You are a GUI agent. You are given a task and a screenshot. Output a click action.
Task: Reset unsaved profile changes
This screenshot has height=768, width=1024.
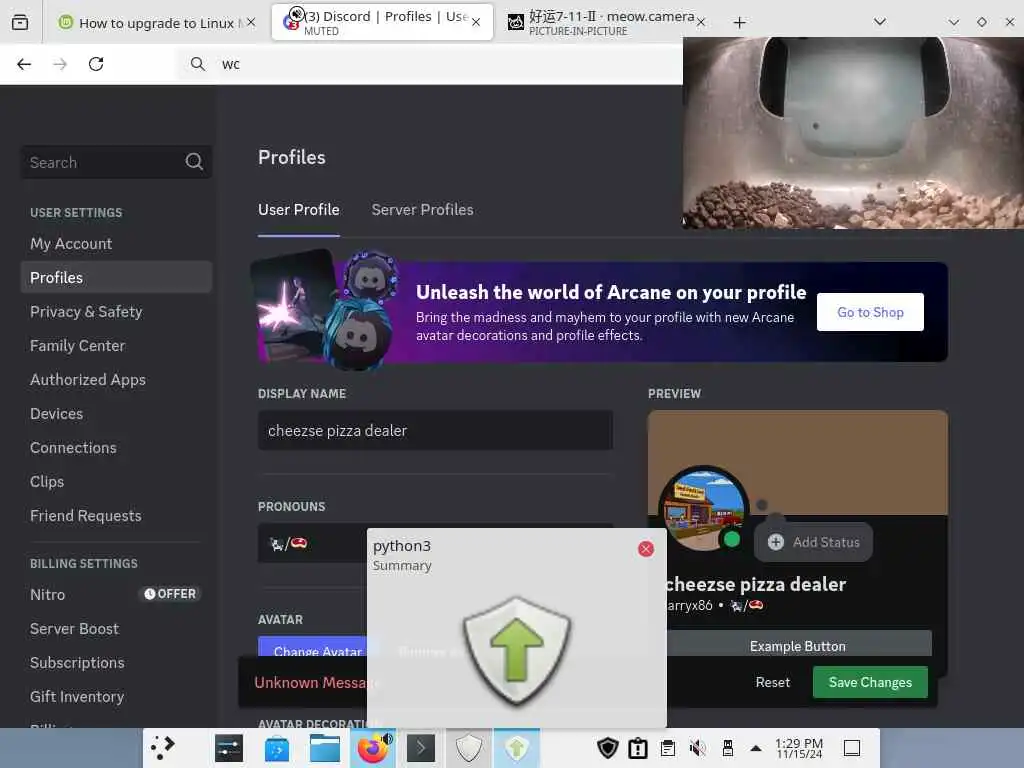[773, 682]
